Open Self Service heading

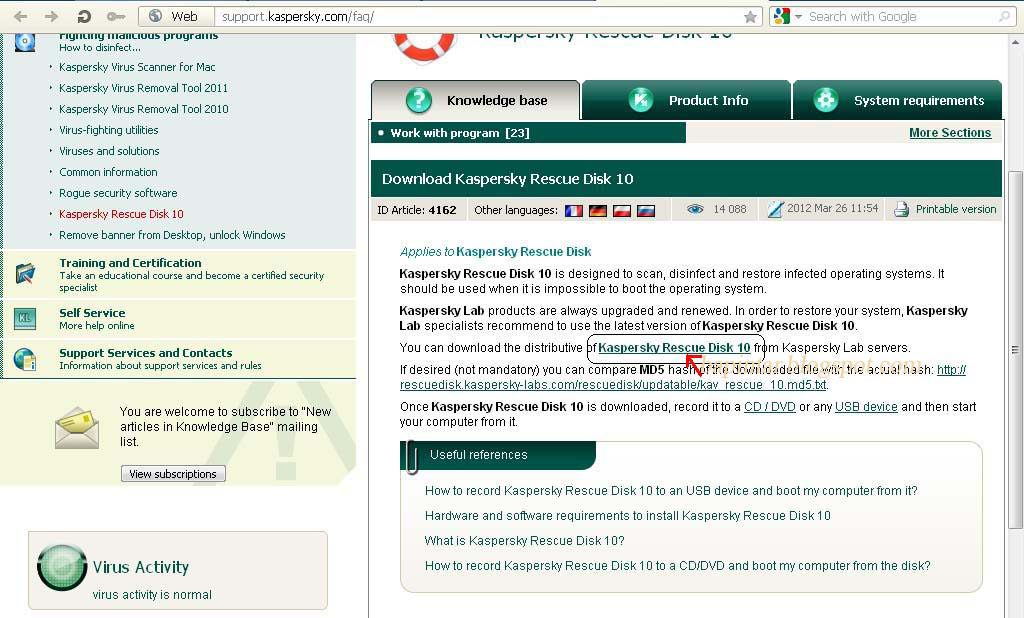click(92, 312)
